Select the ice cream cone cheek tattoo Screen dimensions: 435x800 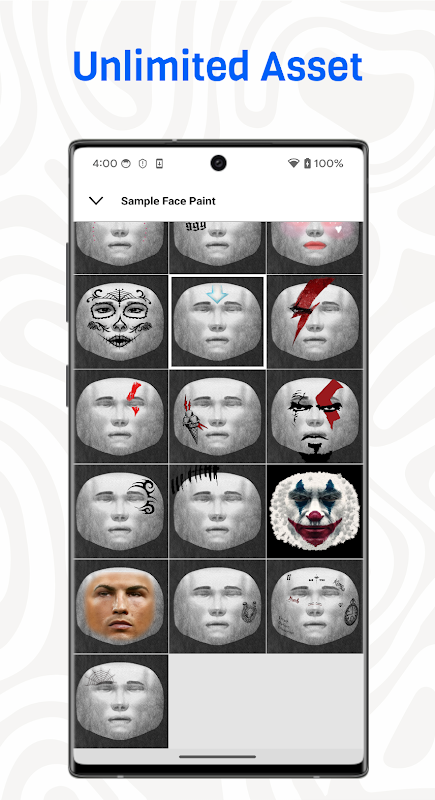(217, 416)
